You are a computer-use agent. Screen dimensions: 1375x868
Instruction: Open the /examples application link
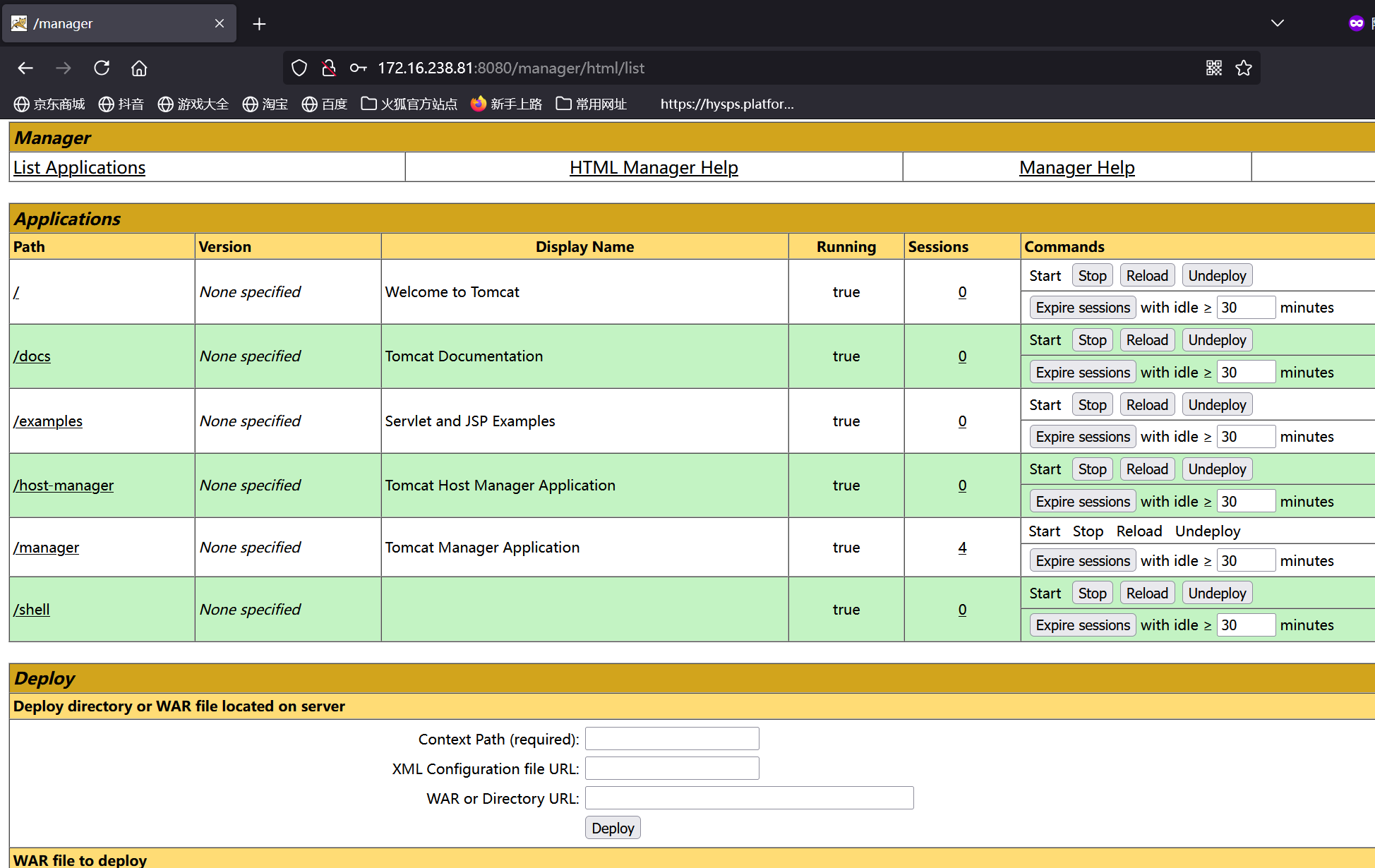click(48, 421)
